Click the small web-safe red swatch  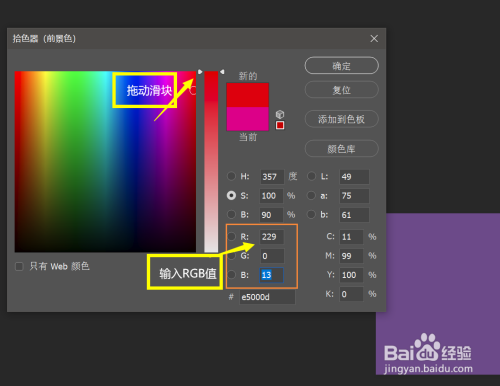(280, 125)
